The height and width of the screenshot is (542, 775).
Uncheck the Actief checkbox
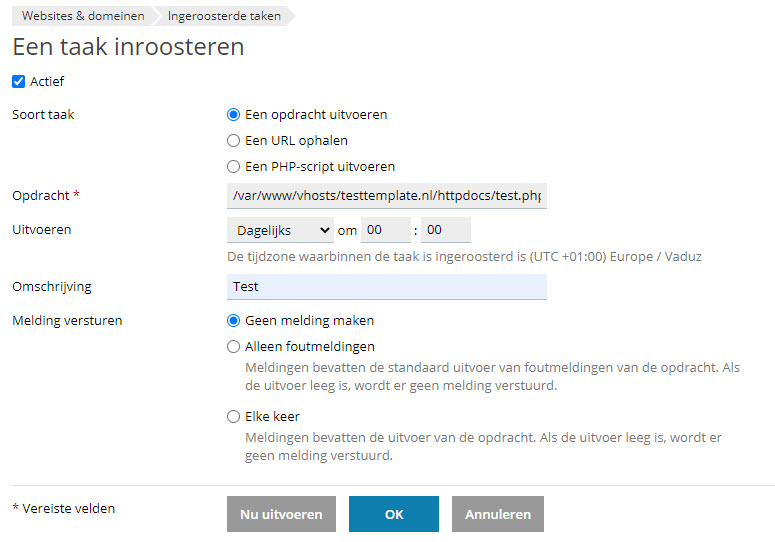click(x=18, y=82)
